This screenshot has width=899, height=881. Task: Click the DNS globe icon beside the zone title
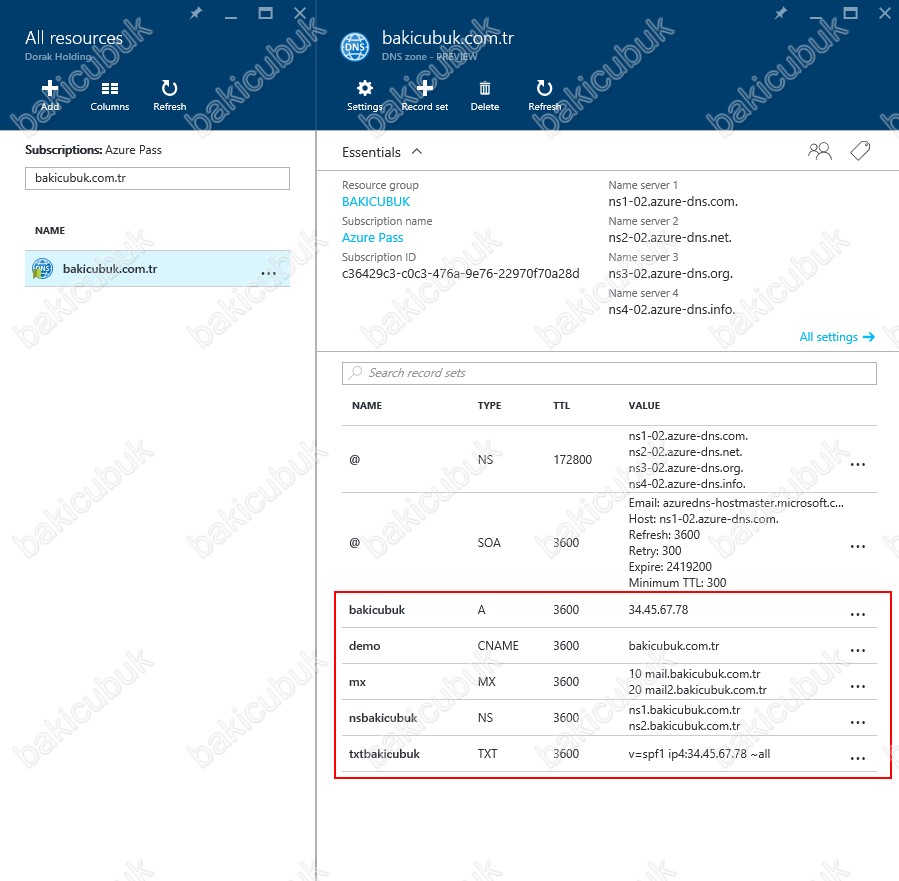click(x=355, y=46)
